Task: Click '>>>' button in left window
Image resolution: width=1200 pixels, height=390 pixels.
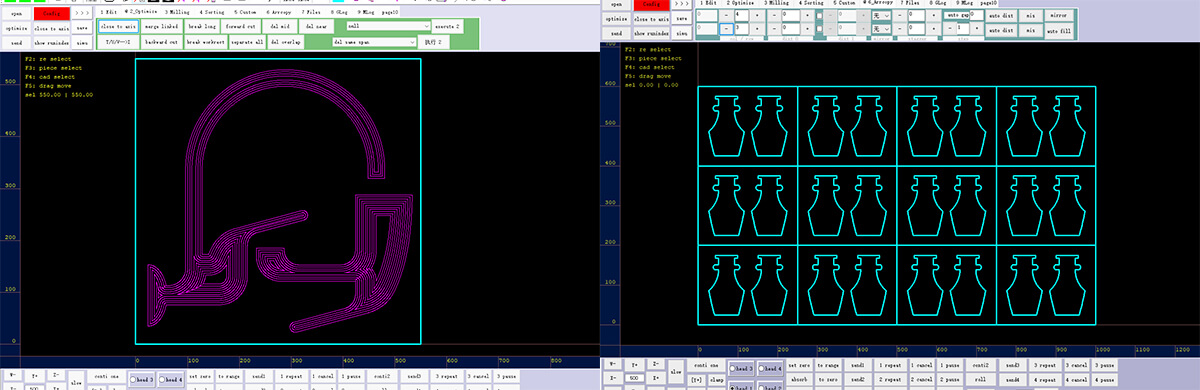Action: (x=82, y=13)
